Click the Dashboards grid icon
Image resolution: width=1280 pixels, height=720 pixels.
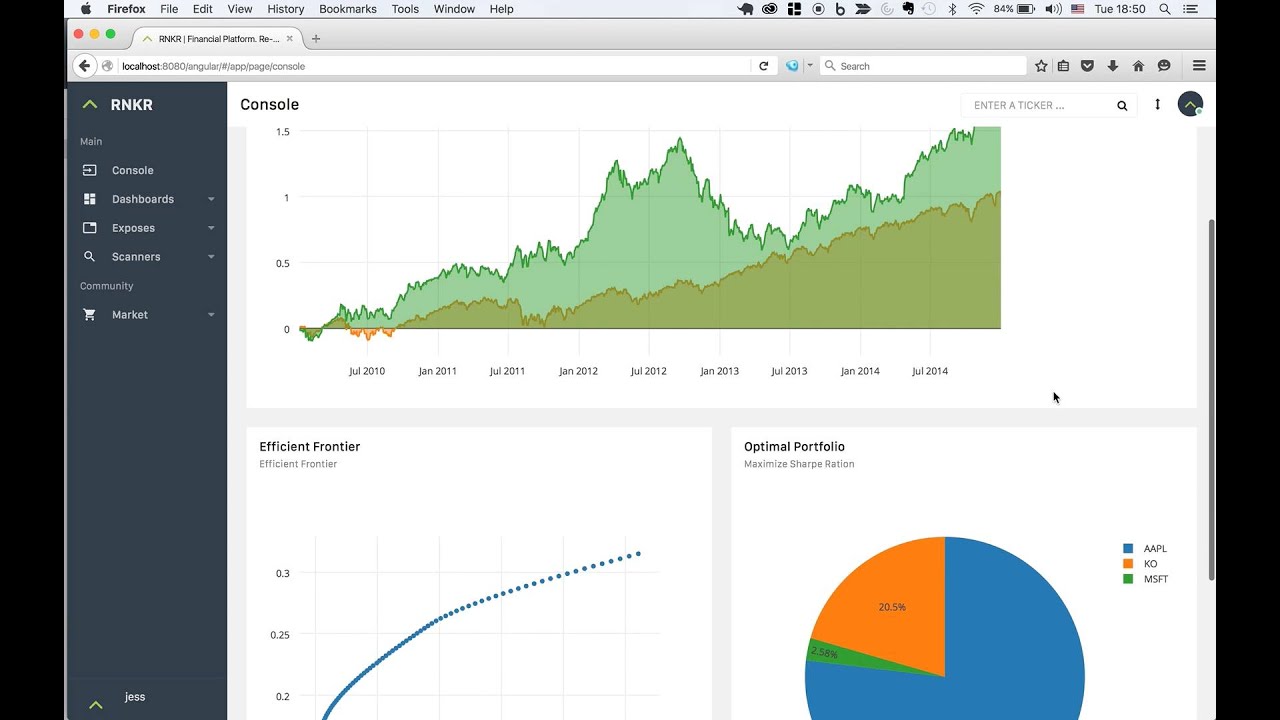click(x=90, y=199)
